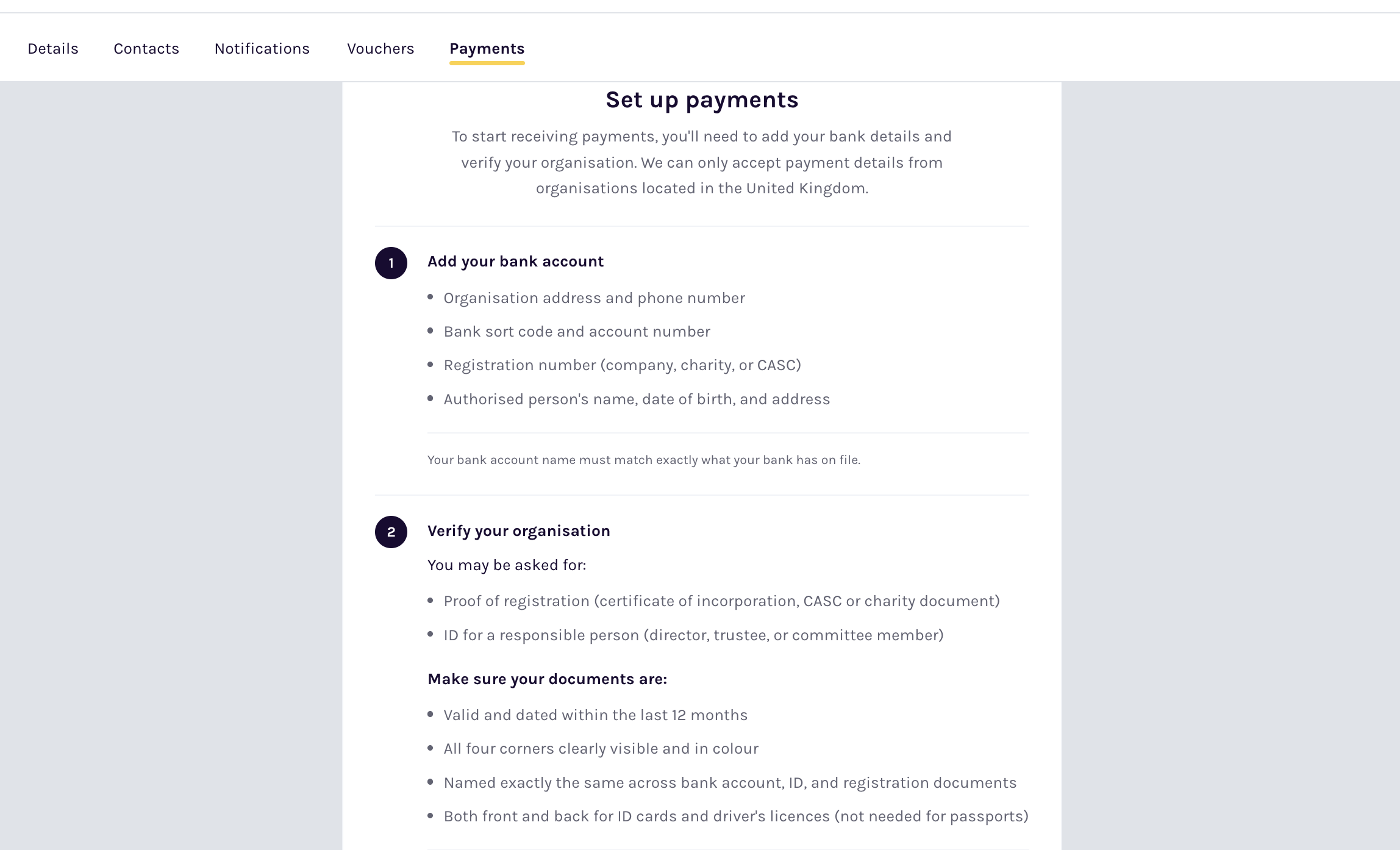
Task: Click the step 2 circle icon
Action: (x=391, y=532)
